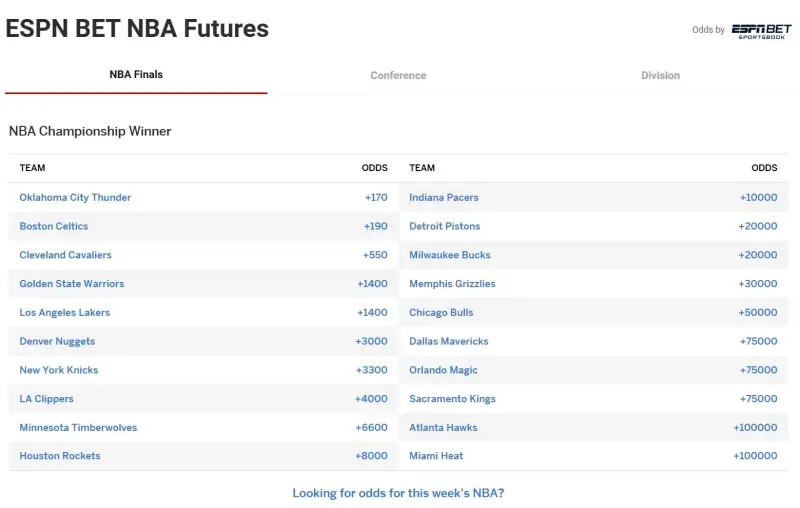Visit the Cleveland Cavaliers link

coord(65,255)
